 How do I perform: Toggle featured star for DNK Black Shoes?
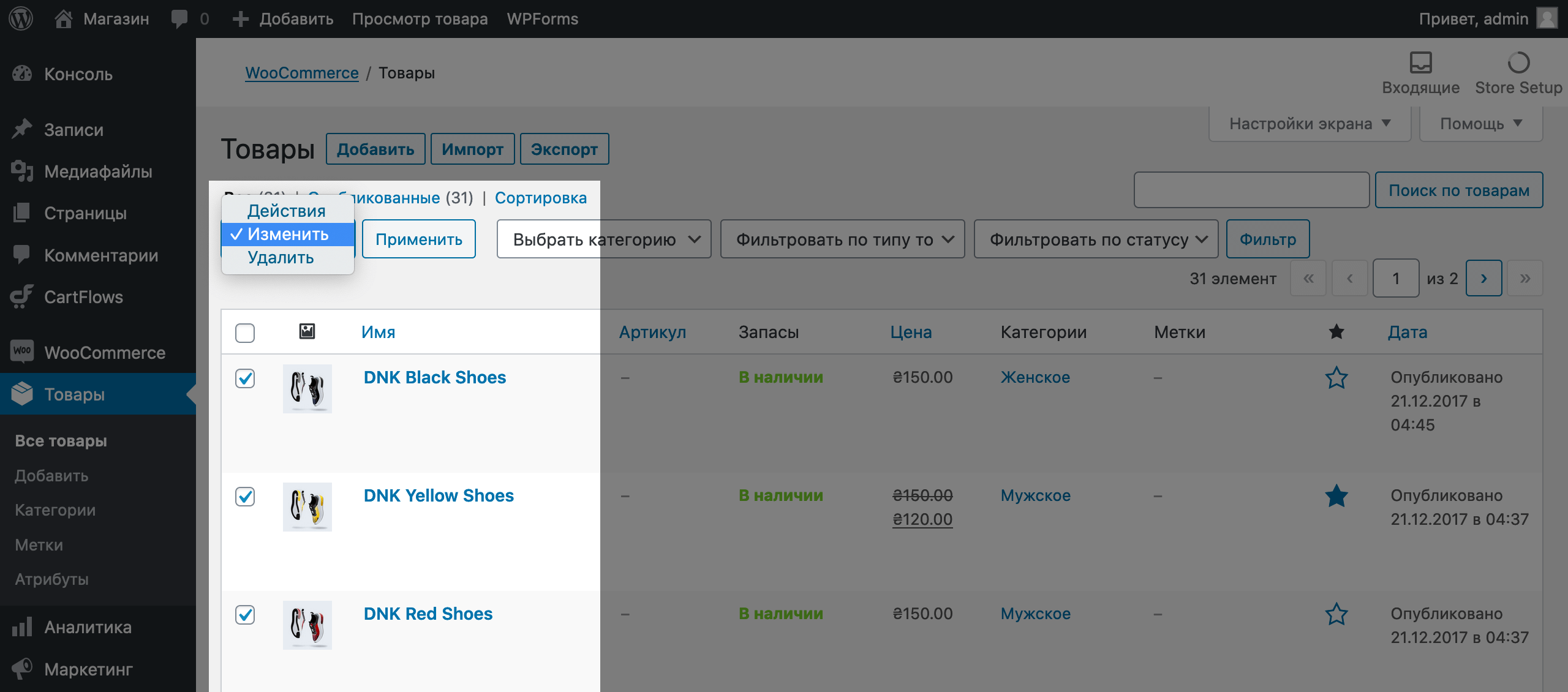tap(1336, 378)
